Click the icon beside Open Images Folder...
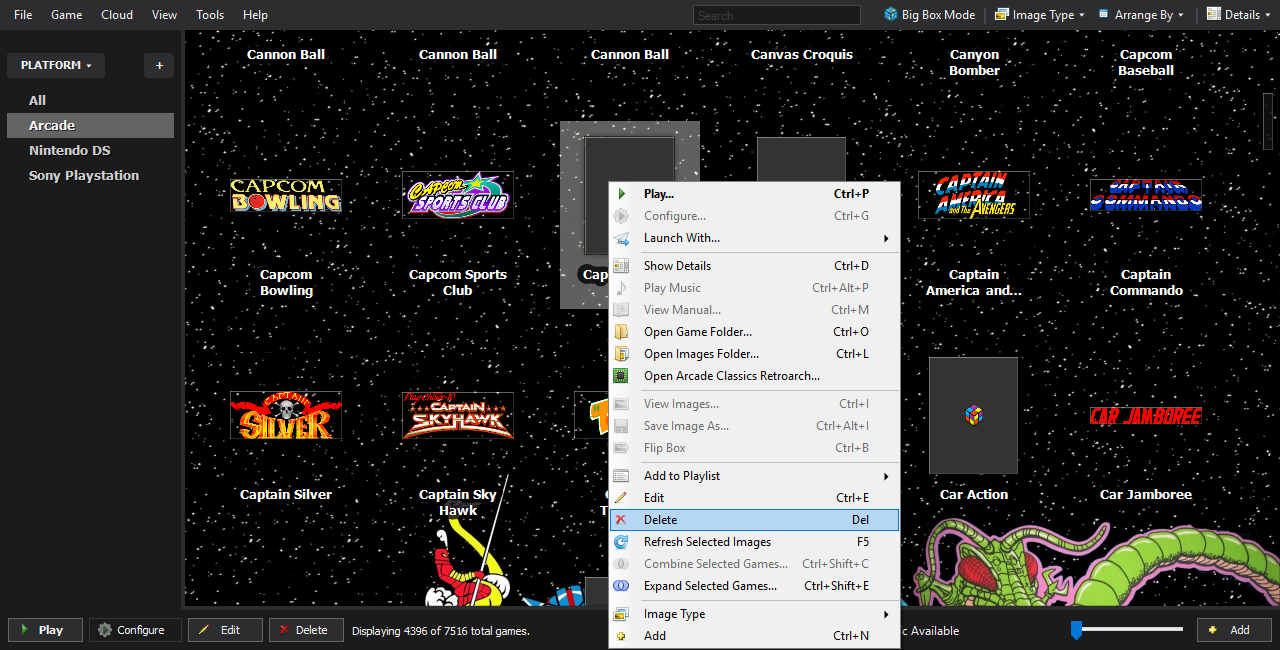Screen dimensions: 1280x650 pyautogui.click(x=621, y=354)
